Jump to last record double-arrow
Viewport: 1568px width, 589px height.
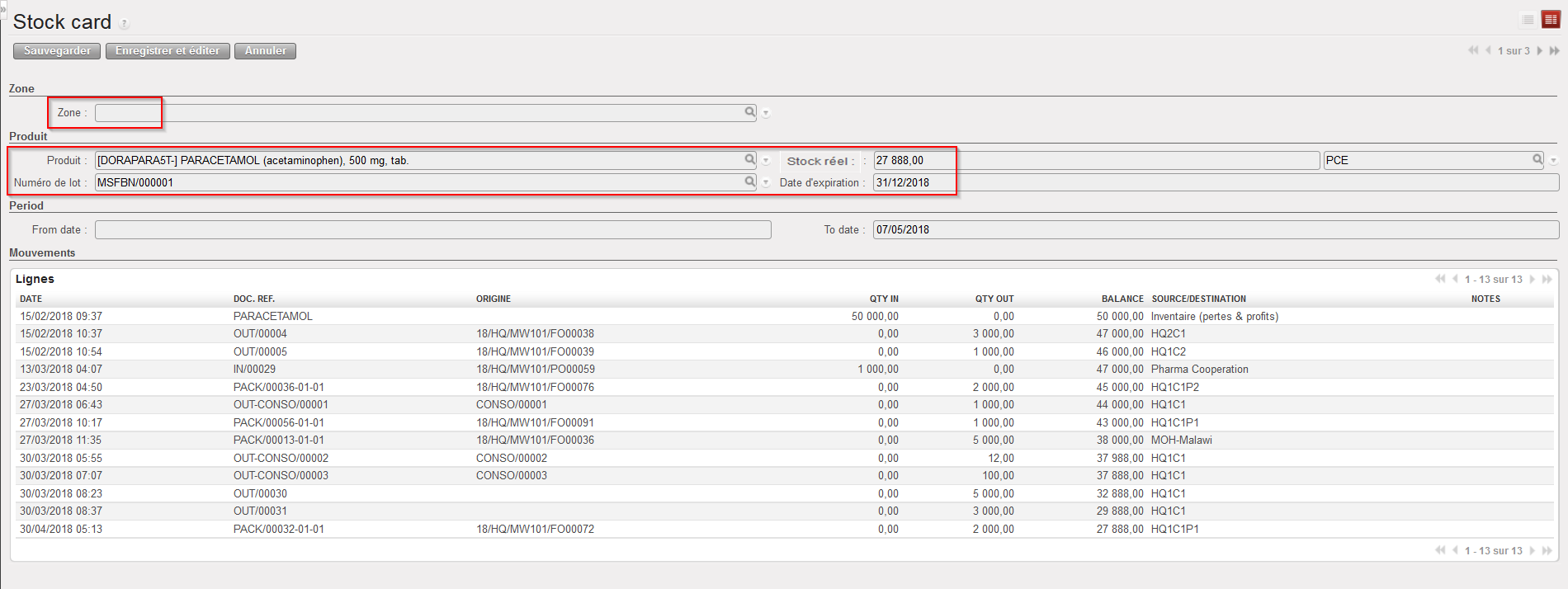coord(1555,51)
